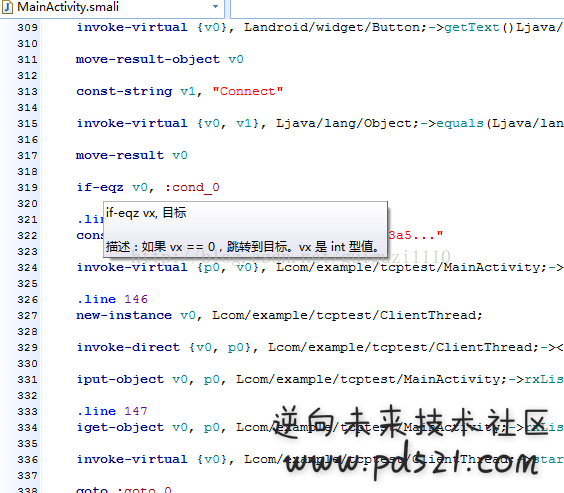The height and width of the screenshot is (493, 564).
Task: Click equals method name on line 315
Action: tap(460, 123)
